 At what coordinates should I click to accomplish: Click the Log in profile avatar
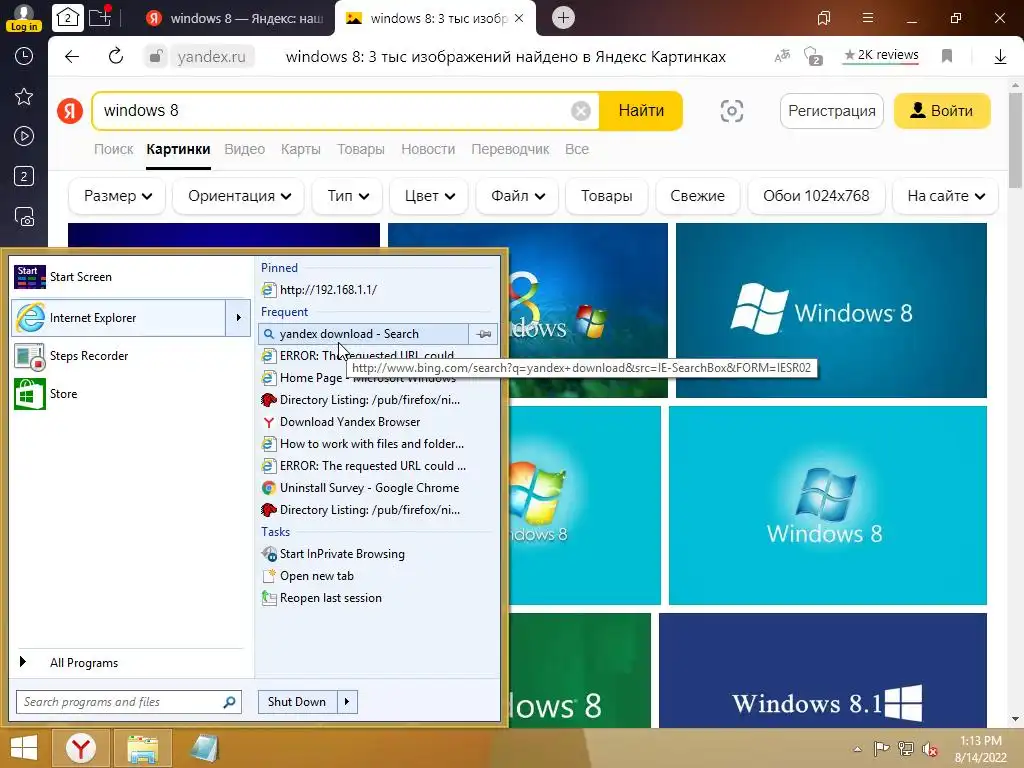[24, 17]
